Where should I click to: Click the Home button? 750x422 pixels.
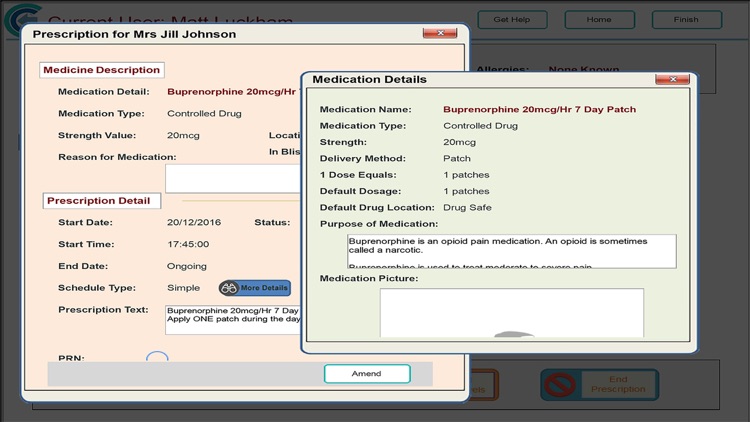point(599,20)
